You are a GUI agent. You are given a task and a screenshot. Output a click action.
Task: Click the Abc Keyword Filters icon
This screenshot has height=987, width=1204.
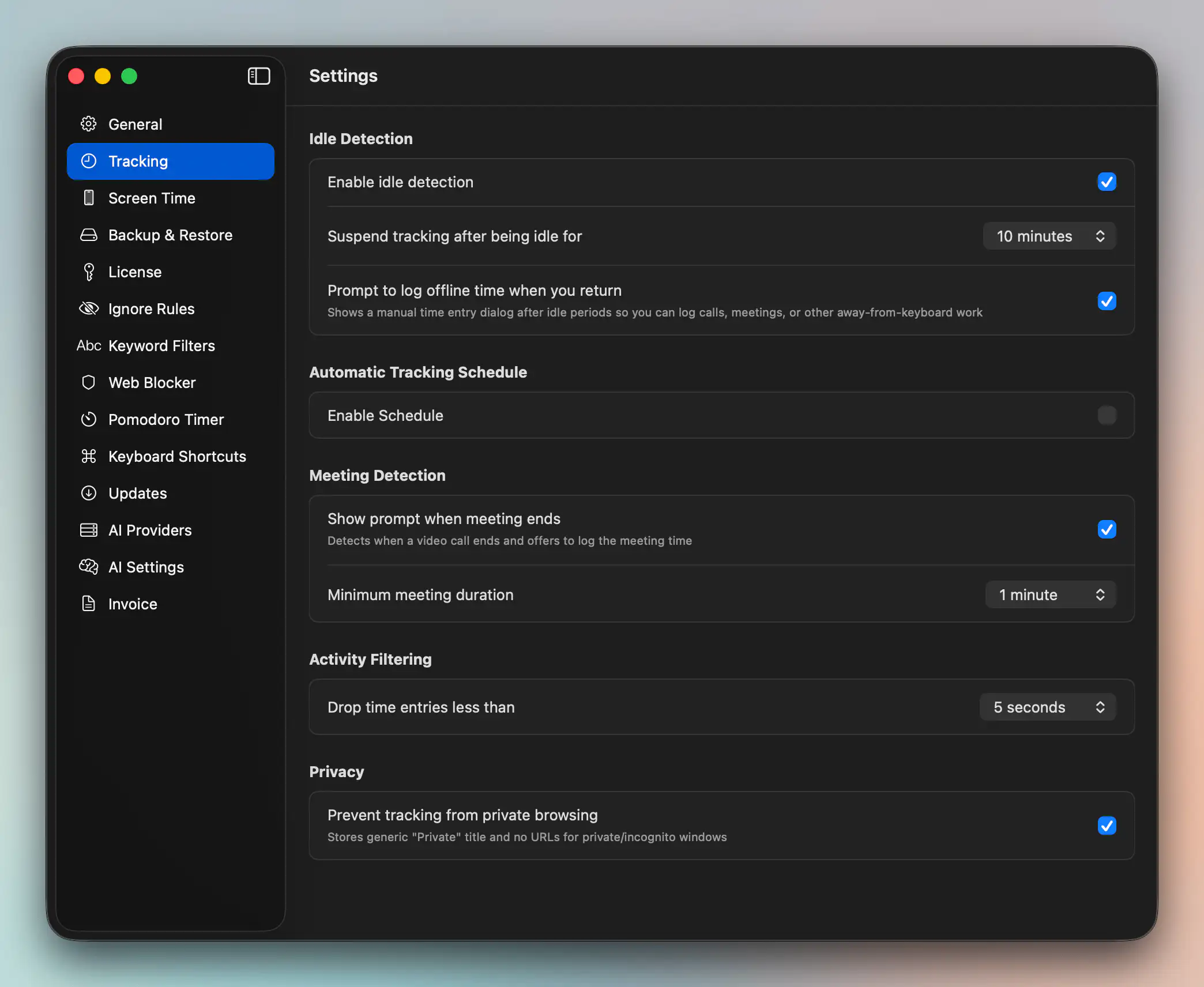[x=88, y=345]
